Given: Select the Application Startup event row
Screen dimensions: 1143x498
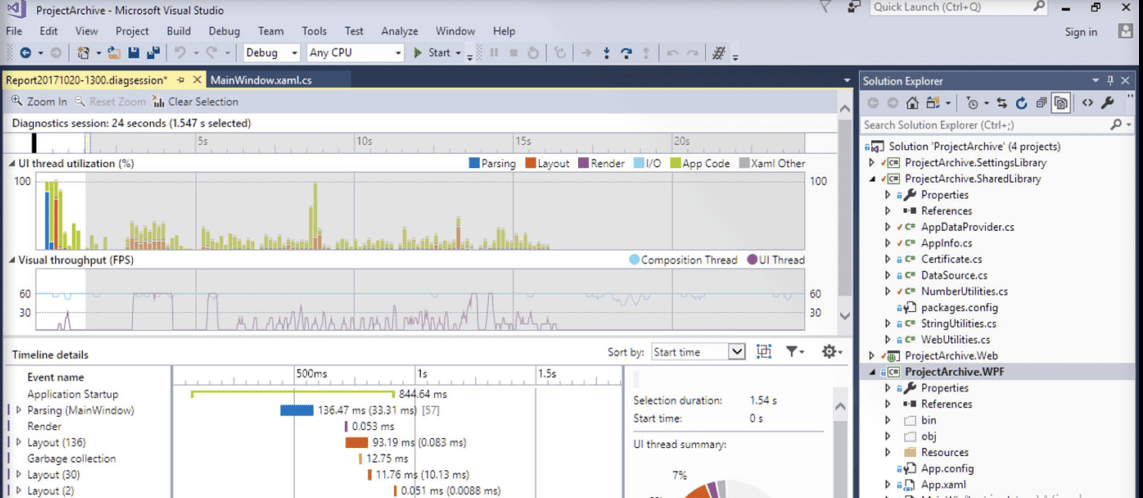Looking at the screenshot, I should tap(73, 394).
